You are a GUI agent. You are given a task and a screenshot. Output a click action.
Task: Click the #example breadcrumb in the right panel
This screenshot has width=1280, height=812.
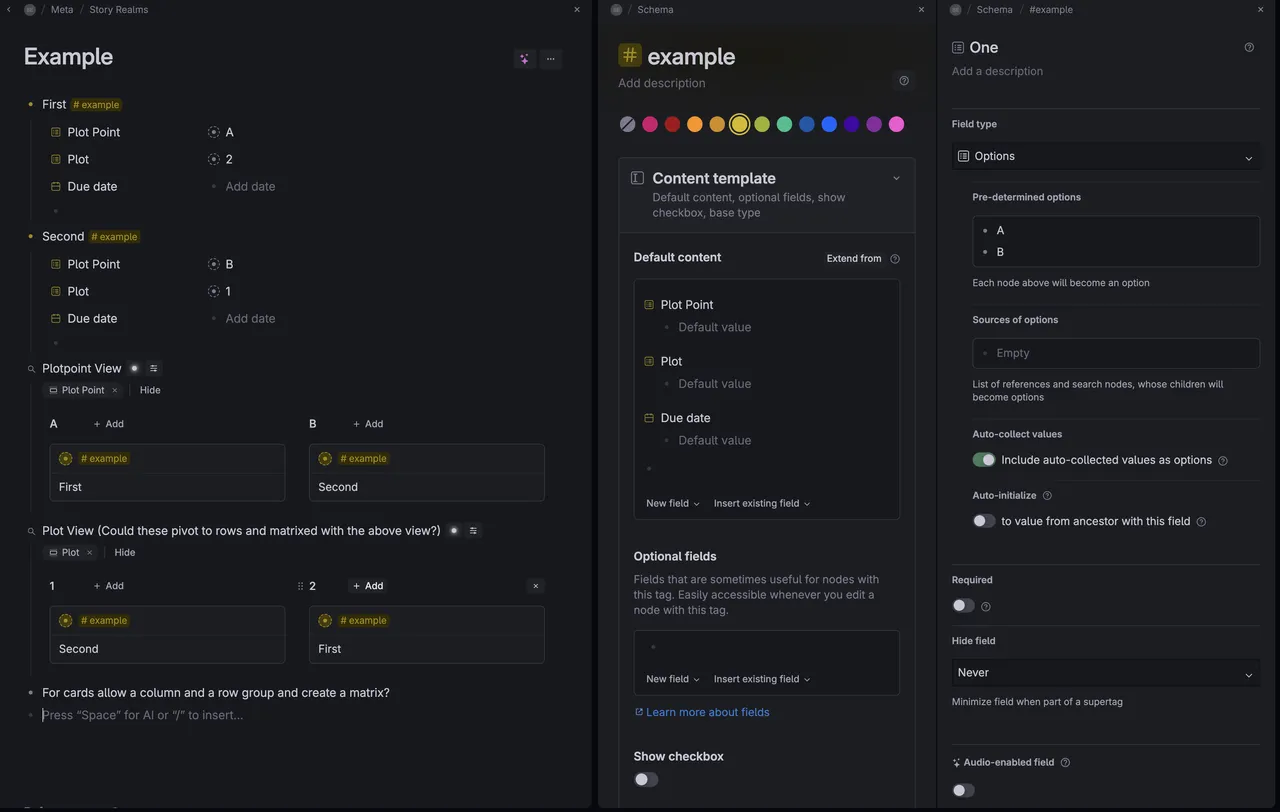point(1050,9)
